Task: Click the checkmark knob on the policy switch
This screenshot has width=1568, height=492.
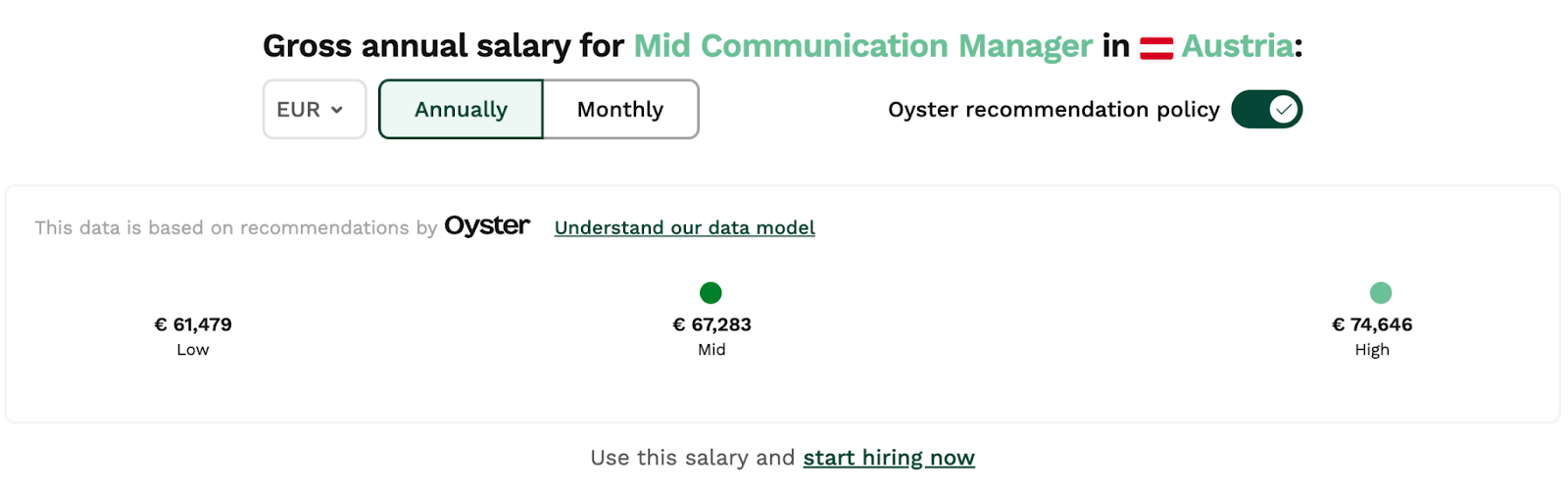Action: click(x=1283, y=110)
